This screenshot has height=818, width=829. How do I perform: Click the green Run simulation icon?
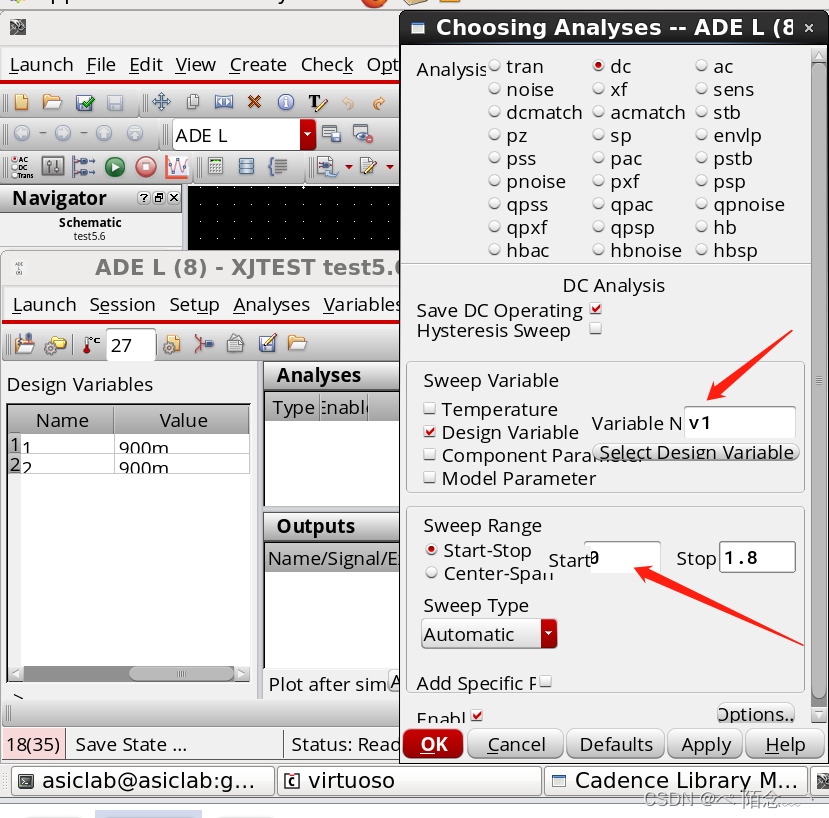coord(115,167)
